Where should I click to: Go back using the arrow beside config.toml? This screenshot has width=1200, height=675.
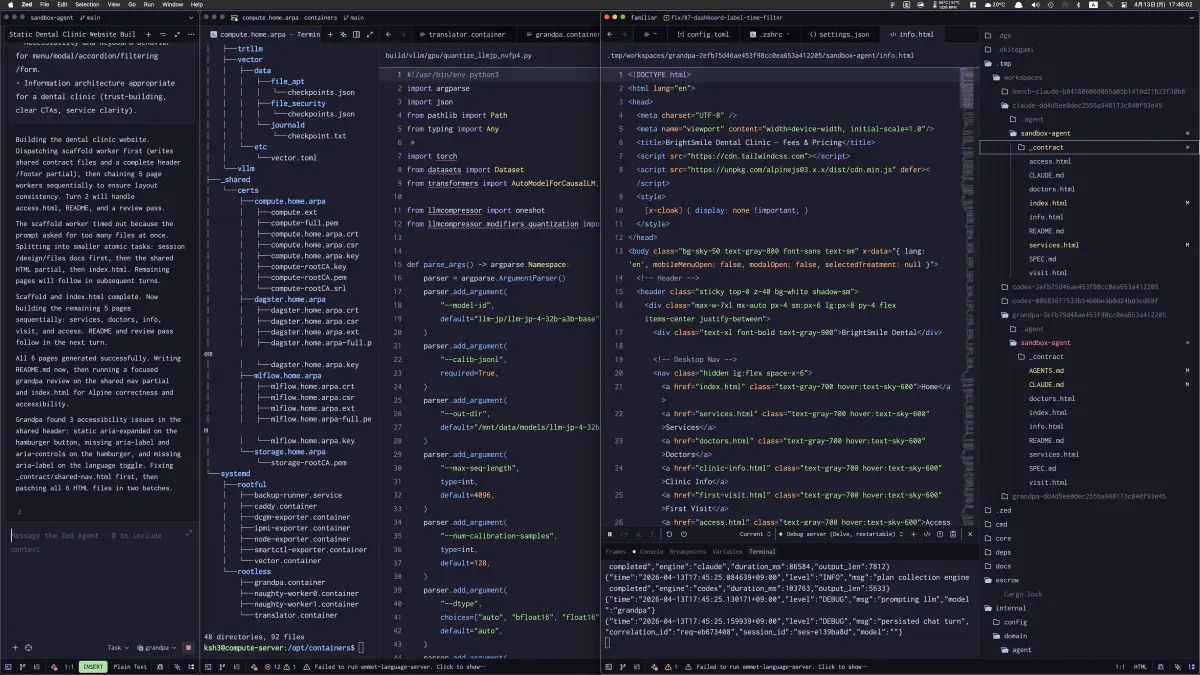pyautogui.click(x=610, y=34)
